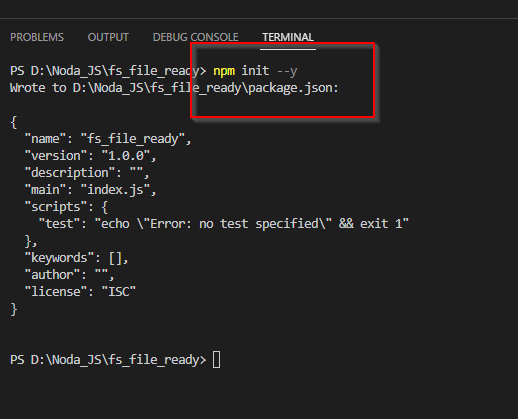Click the word init in the command

255,71
